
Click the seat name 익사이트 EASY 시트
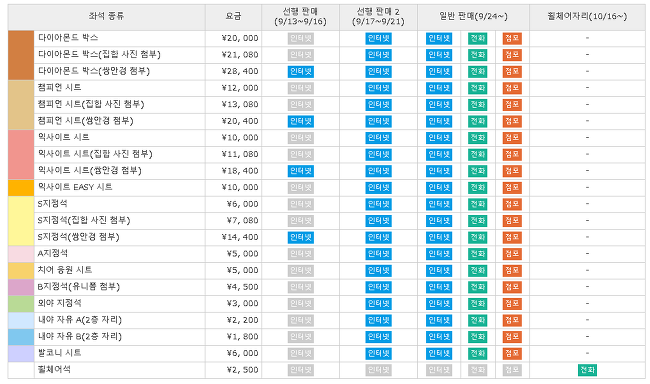click(x=75, y=187)
